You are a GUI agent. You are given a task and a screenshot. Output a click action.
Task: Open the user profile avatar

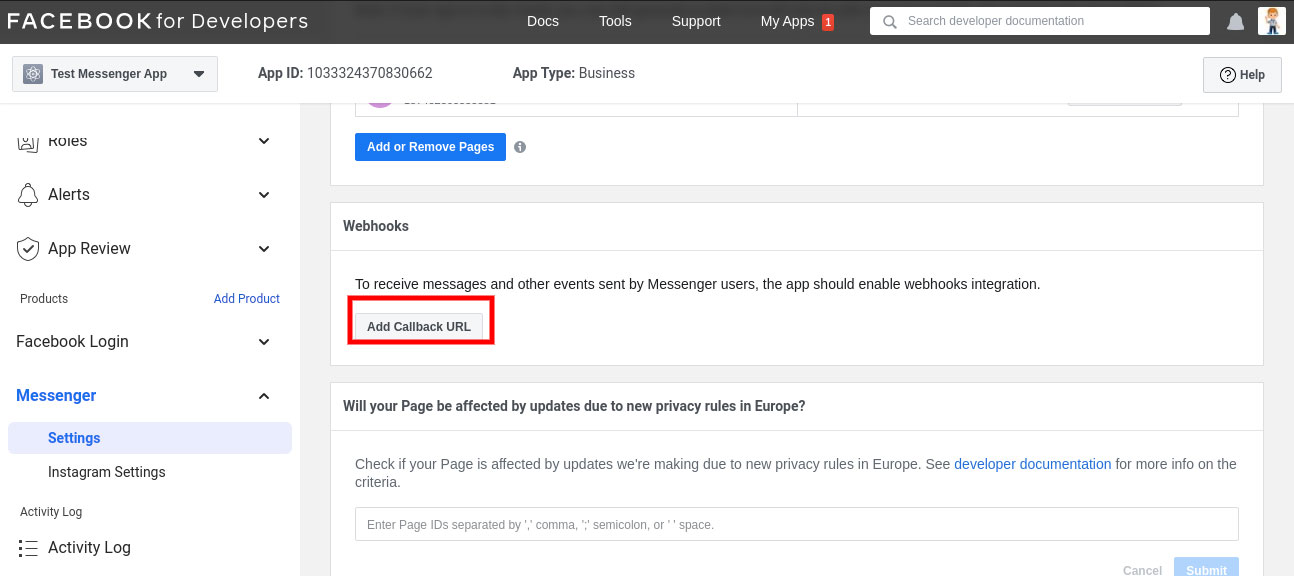point(1271,21)
